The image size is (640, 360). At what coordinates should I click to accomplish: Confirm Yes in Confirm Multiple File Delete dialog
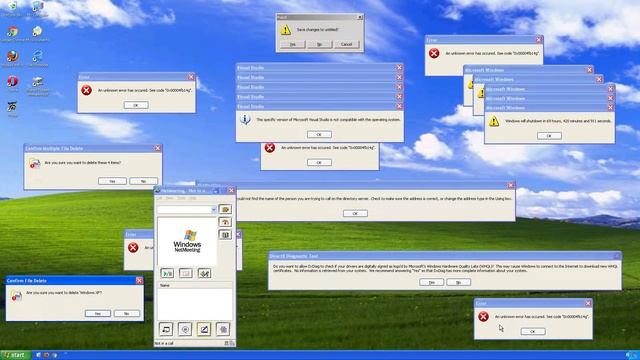click(x=112, y=181)
